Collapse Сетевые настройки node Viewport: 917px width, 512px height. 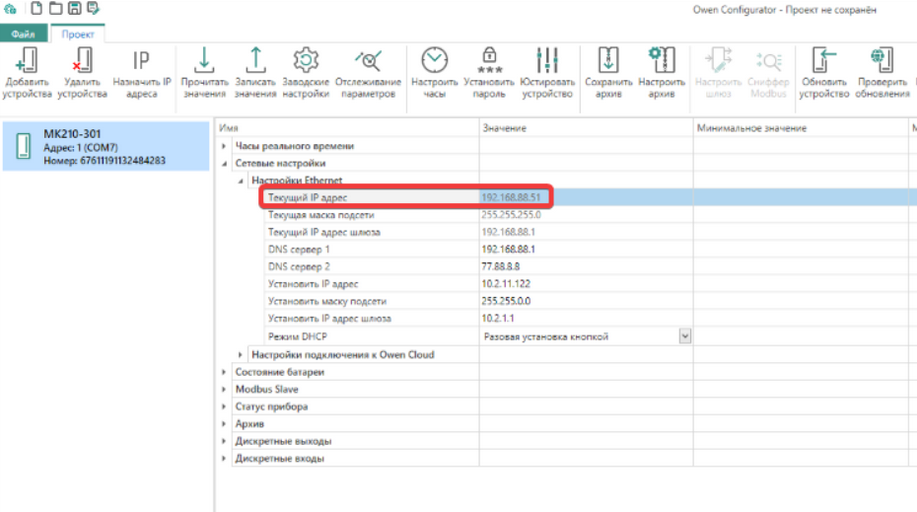[224, 163]
